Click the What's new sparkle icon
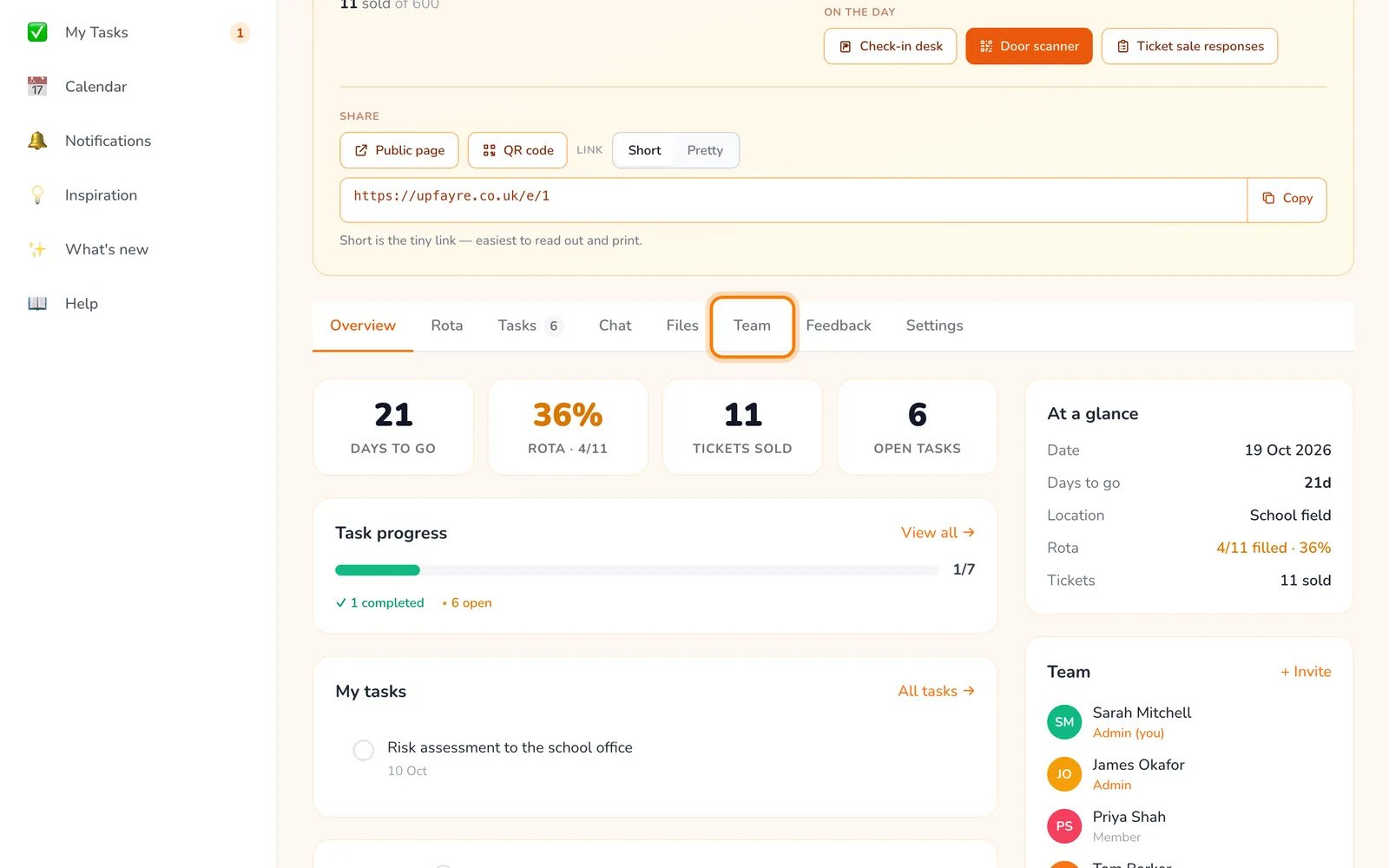Image resolution: width=1389 pixels, height=868 pixels. tap(37, 249)
